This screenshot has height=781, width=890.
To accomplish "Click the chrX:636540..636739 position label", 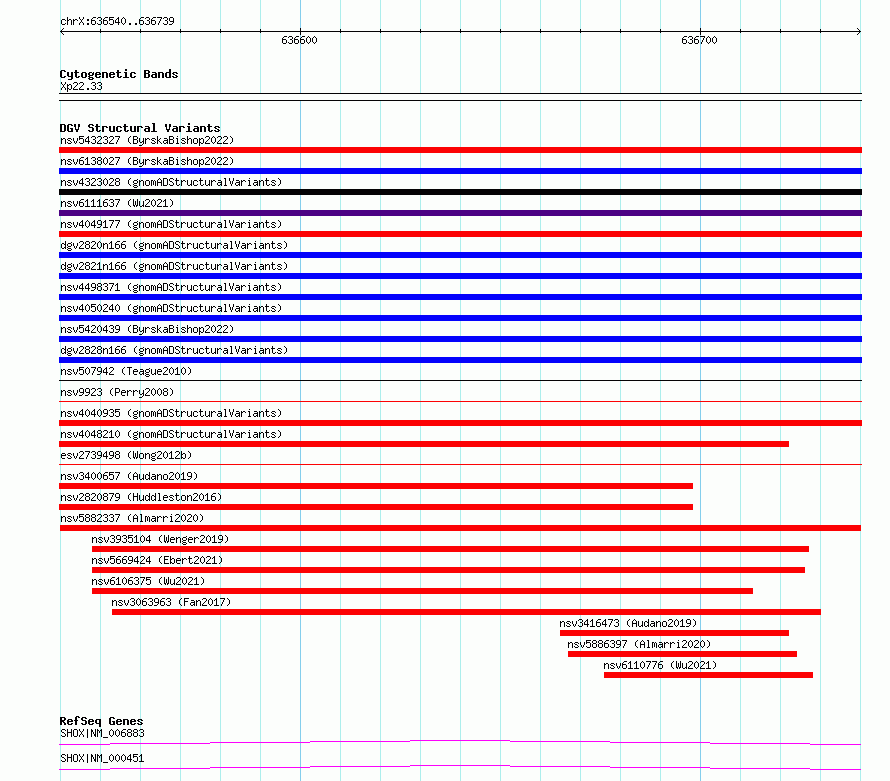I will [117, 21].
